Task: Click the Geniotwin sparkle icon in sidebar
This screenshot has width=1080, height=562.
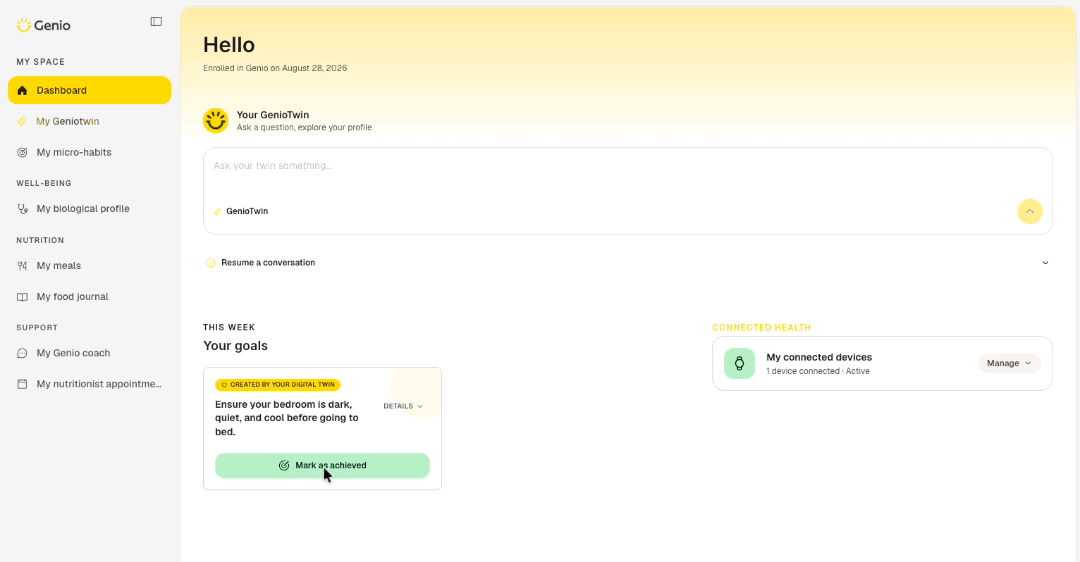Action: pos(22,121)
